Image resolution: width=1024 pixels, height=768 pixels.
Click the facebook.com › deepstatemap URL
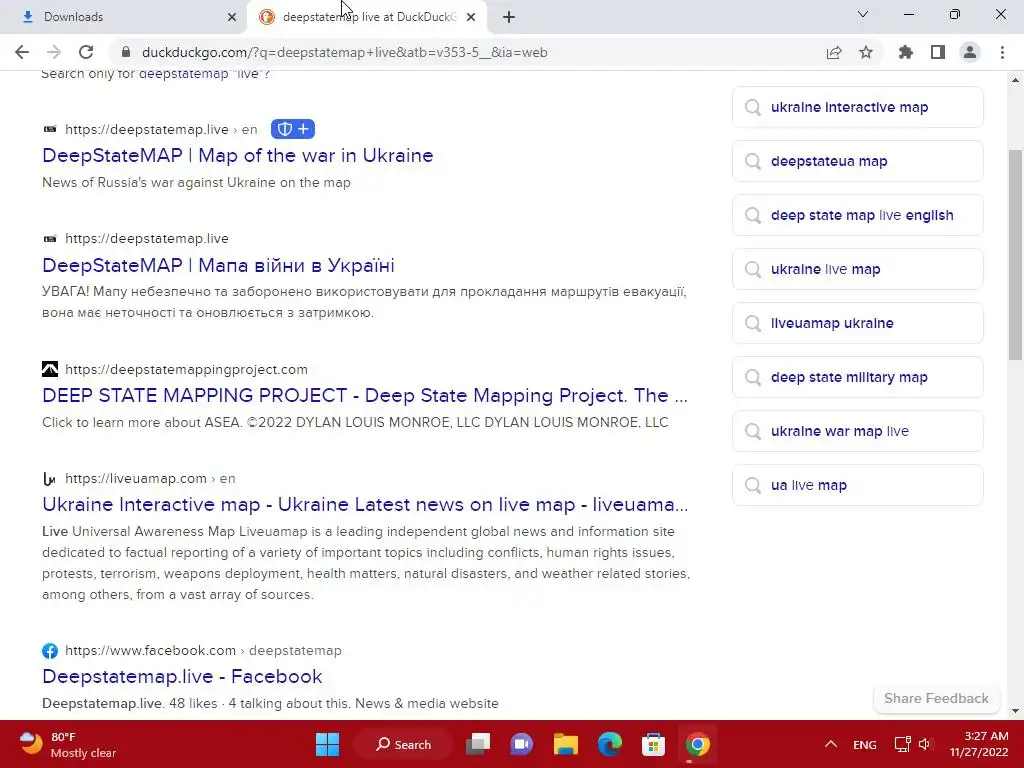coord(203,650)
